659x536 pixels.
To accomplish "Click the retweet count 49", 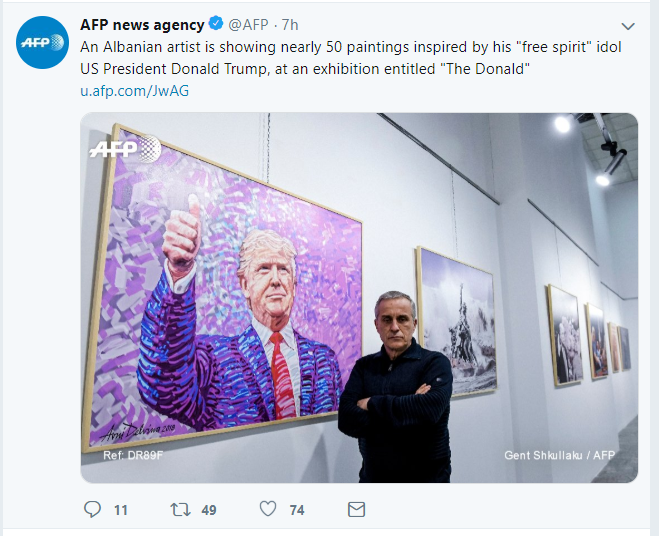I will coord(208,510).
